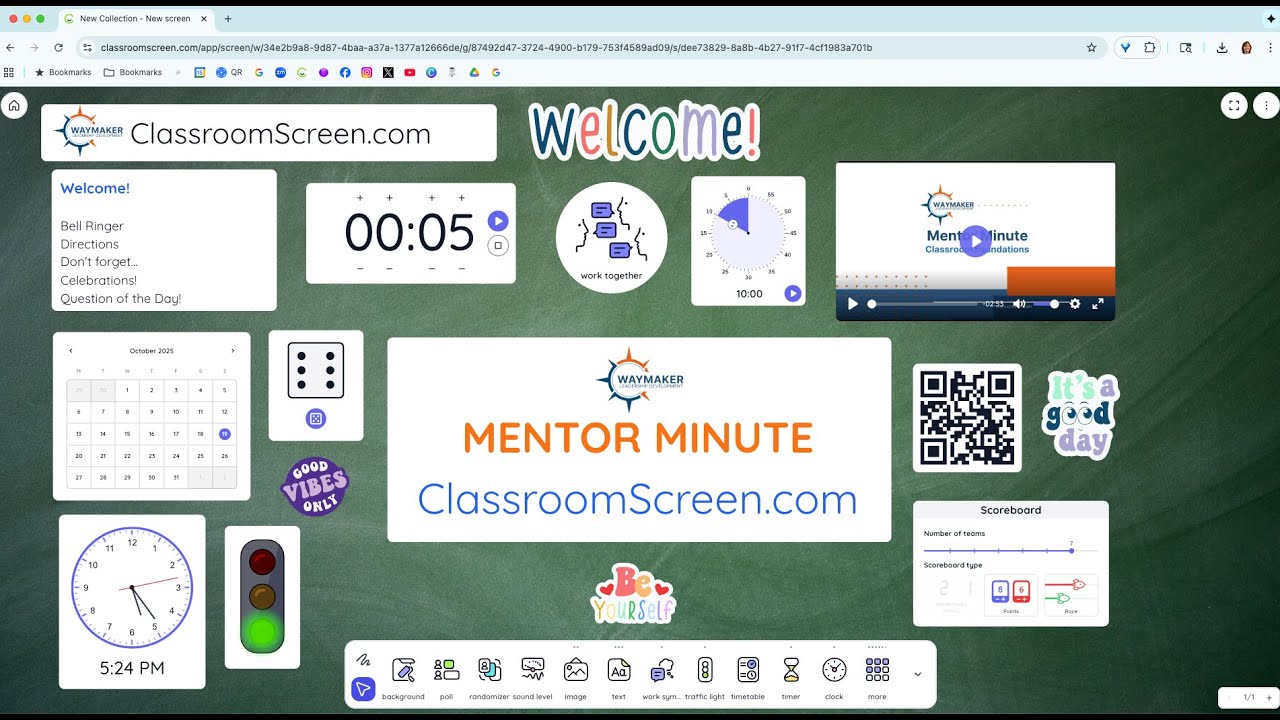This screenshot has height=720, width=1280.
Task: Turn on the yellow traffic light
Action: pyautogui.click(x=263, y=597)
